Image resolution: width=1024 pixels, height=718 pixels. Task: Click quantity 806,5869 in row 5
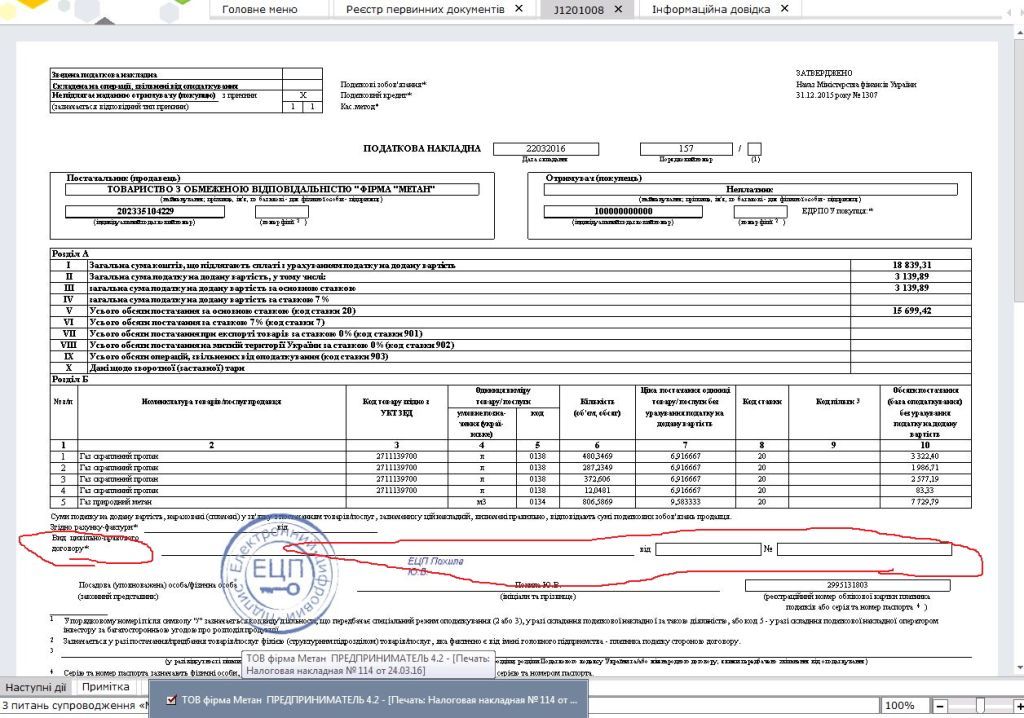pos(597,502)
